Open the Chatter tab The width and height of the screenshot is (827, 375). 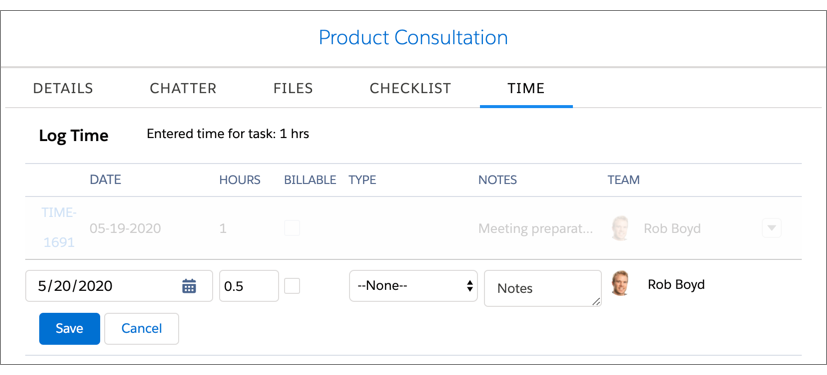183,88
